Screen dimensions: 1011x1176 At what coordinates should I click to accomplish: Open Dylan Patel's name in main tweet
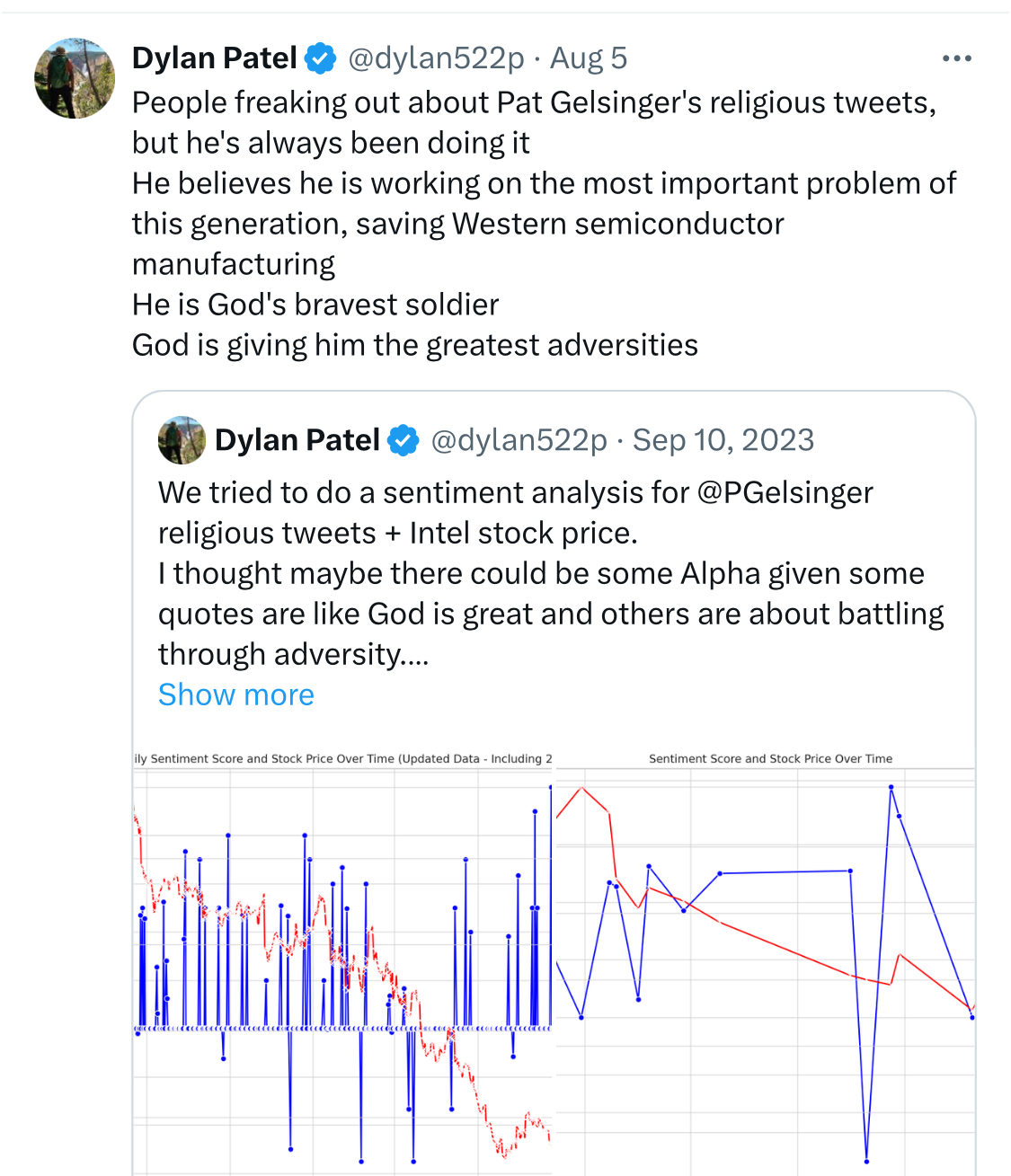(215, 58)
